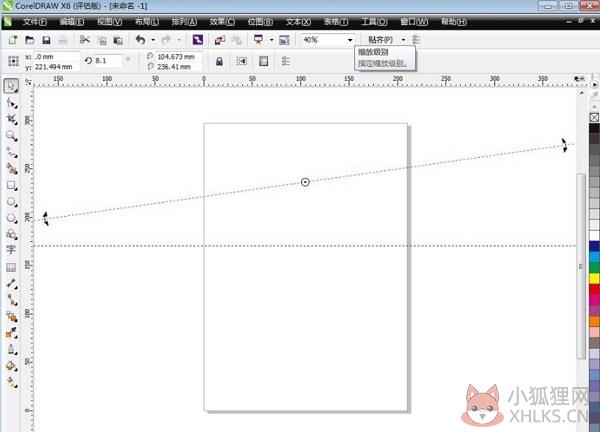Click the Import icon
Image resolution: width=600 pixels, height=432 pixels.
click(x=220, y=40)
